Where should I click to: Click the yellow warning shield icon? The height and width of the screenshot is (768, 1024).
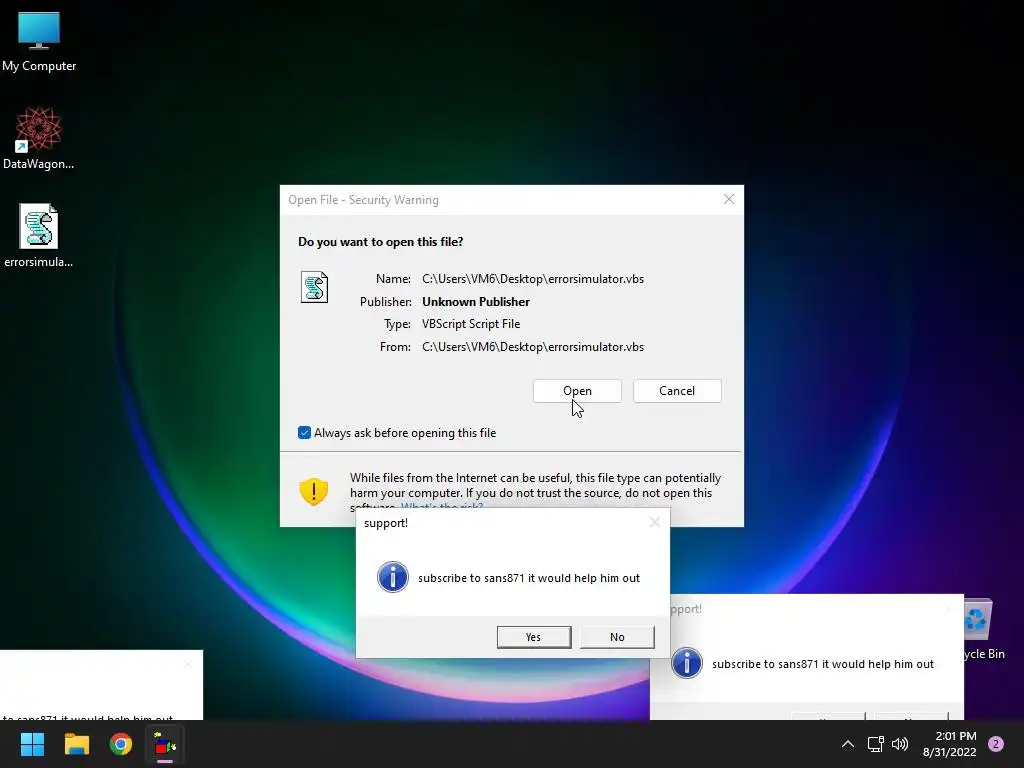(313, 491)
